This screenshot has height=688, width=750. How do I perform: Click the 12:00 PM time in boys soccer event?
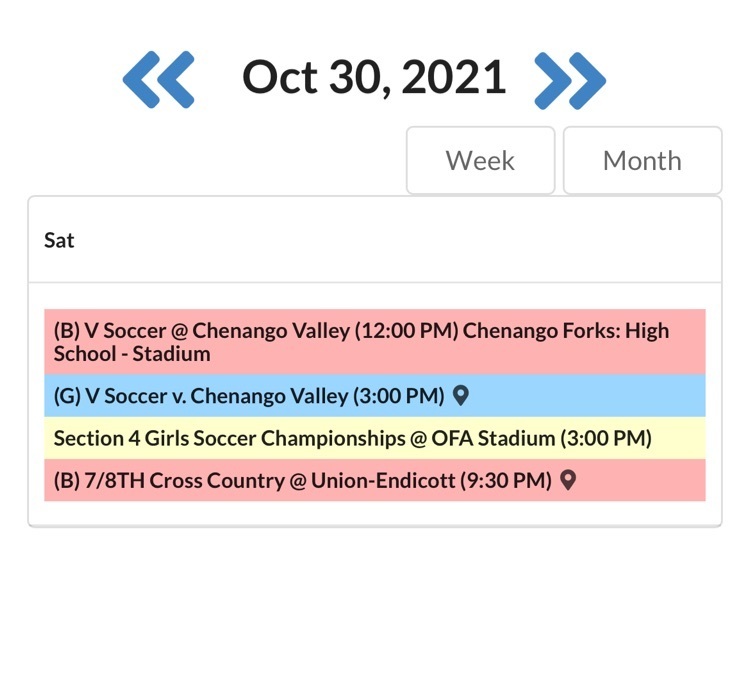(x=407, y=331)
